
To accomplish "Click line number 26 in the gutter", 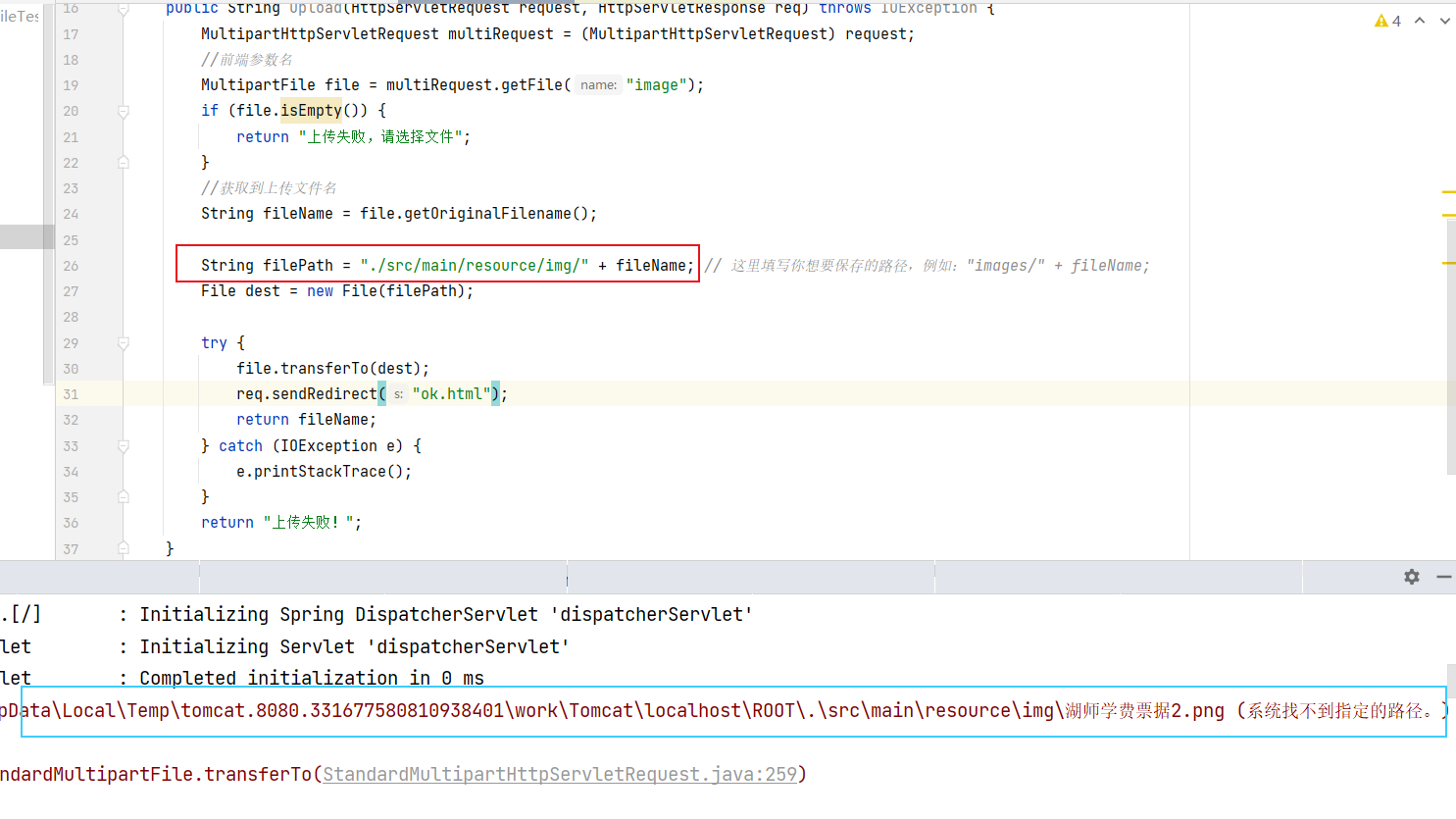I will 71,266.
